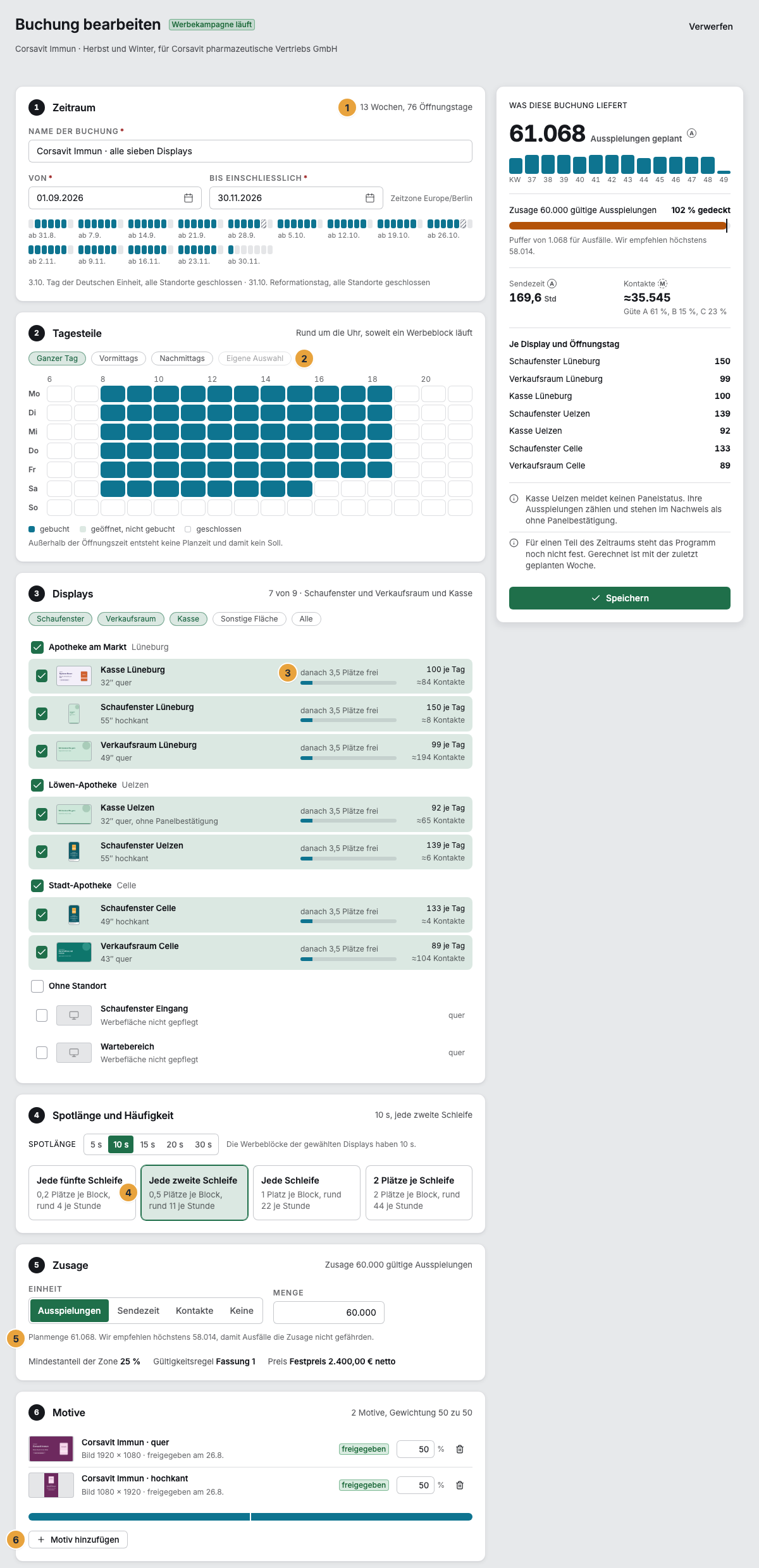This screenshot has height=1568, width=759.
Task: Click the Gültigkeitsregel Fassung 1 text
Action: coord(204,1361)
